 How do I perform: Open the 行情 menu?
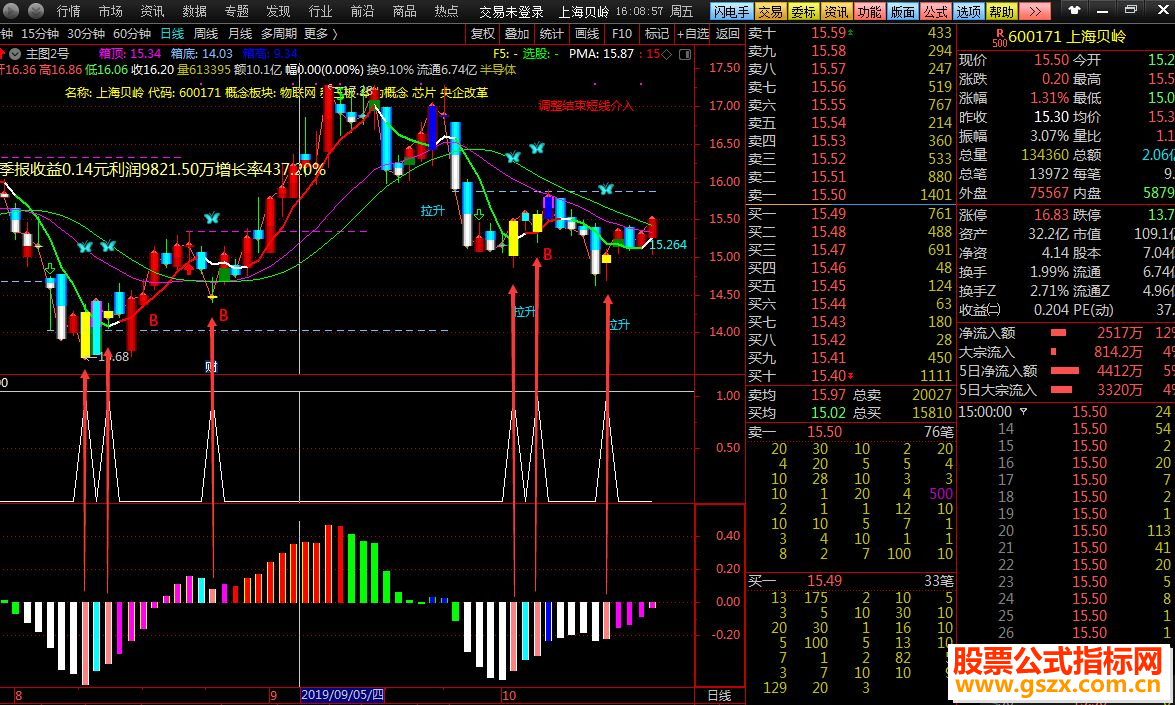click(68, 11)
